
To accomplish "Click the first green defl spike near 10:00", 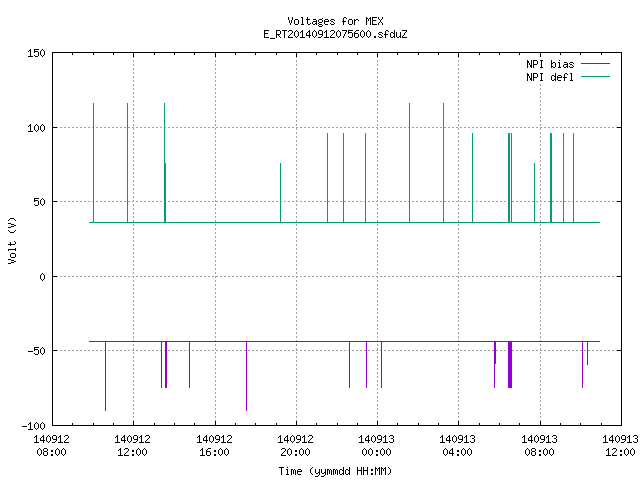I will click(x=93, y=163).
